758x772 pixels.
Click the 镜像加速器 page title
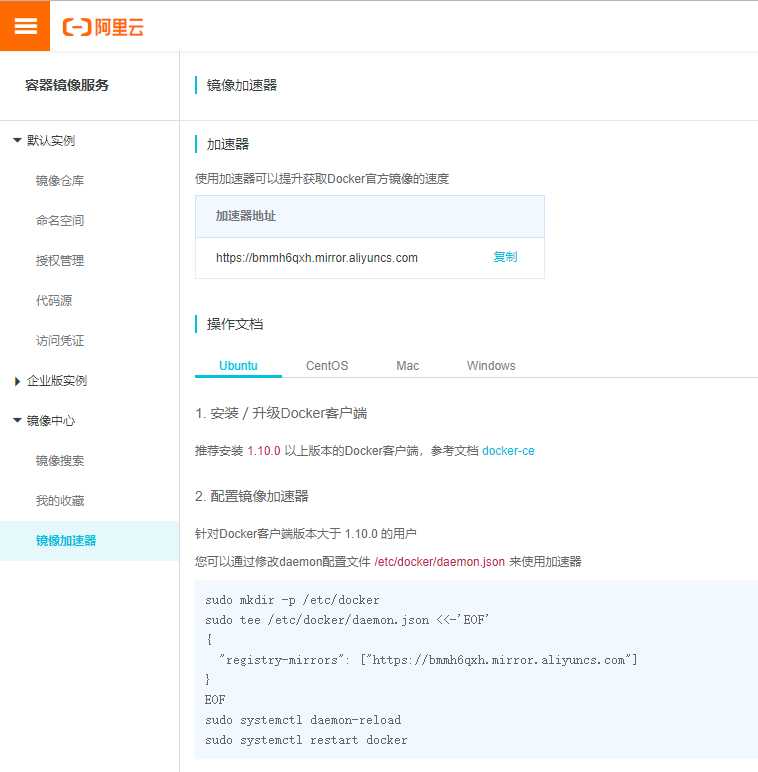click(242, 85)
